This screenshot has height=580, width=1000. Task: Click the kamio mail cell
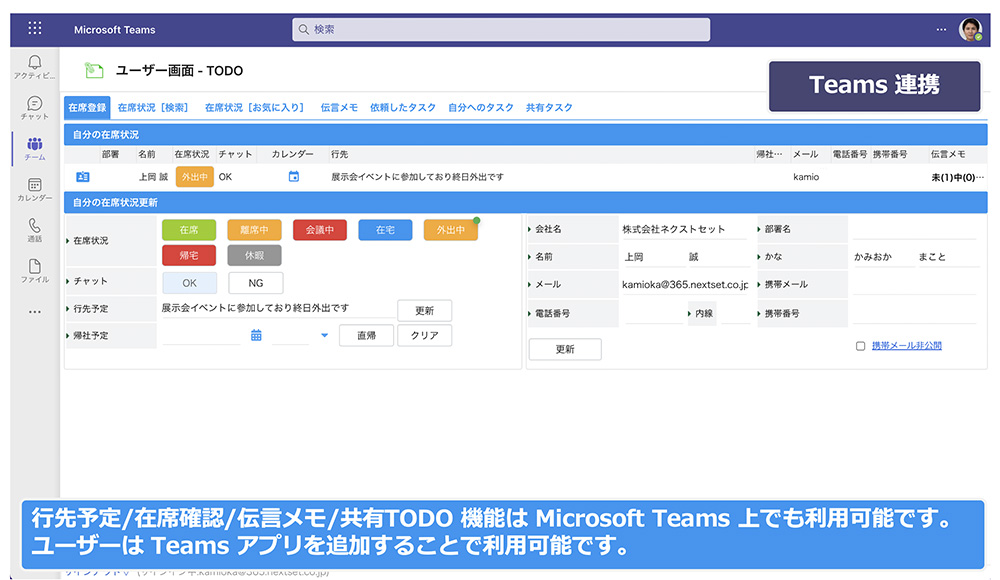click(806, 177)
